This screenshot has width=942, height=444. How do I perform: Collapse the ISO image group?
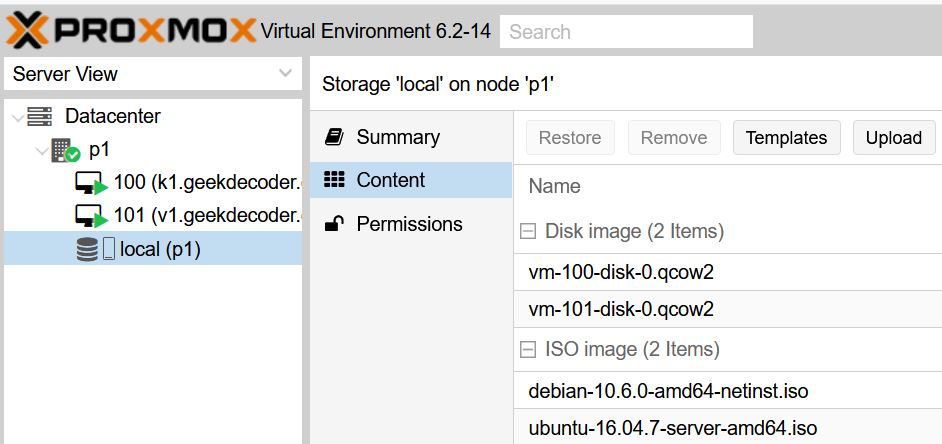(528, 350)
